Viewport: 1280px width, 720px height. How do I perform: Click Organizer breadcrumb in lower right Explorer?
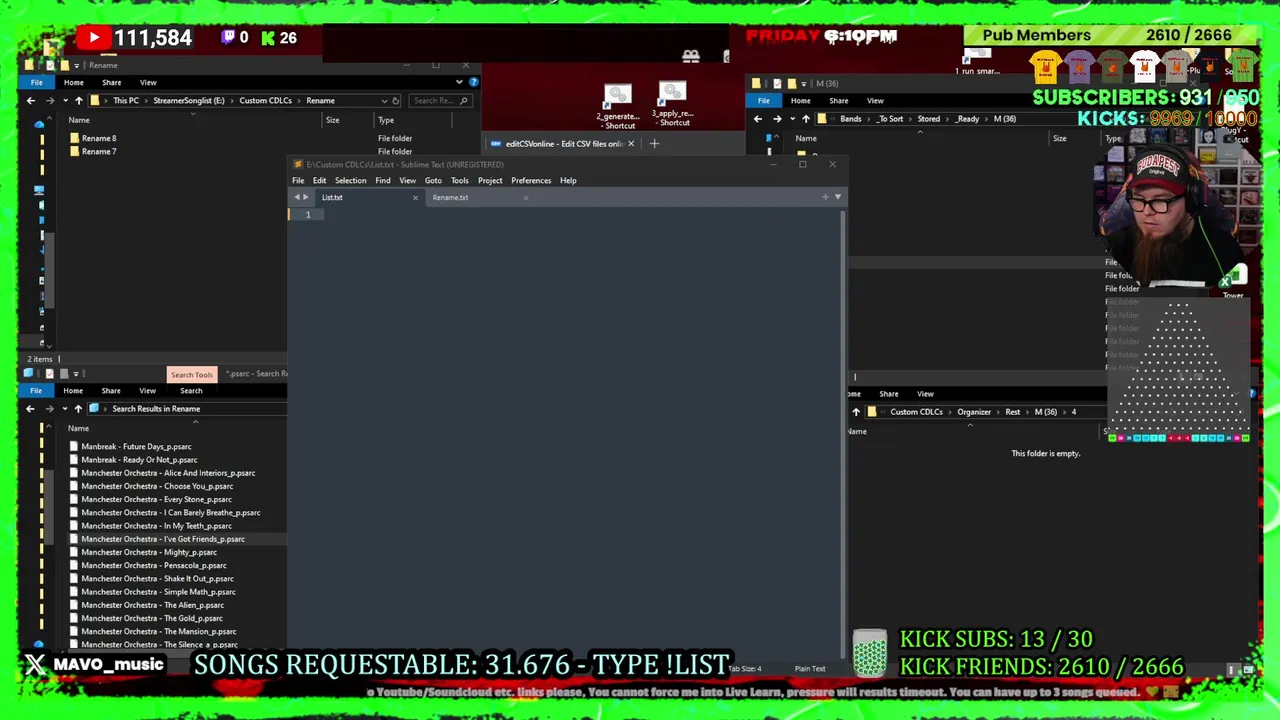[x=974, y=412]
